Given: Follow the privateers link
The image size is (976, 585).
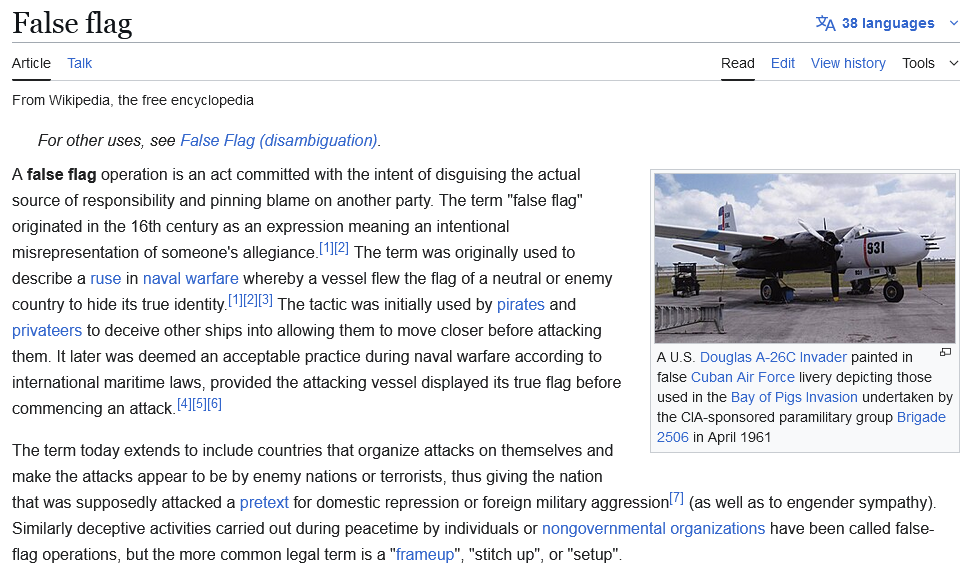Looking at the screenshot, I should [x=47, y=330].
